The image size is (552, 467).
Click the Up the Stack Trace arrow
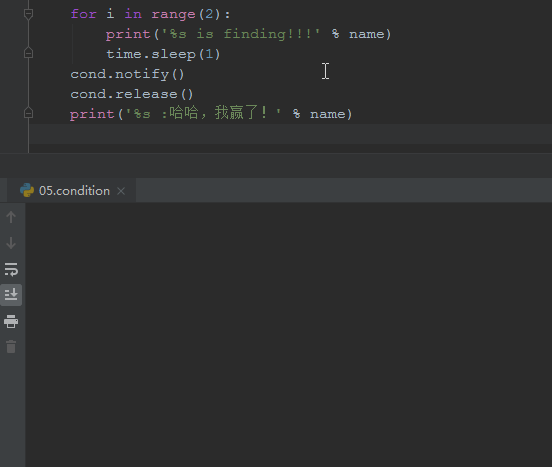point(11,217)
